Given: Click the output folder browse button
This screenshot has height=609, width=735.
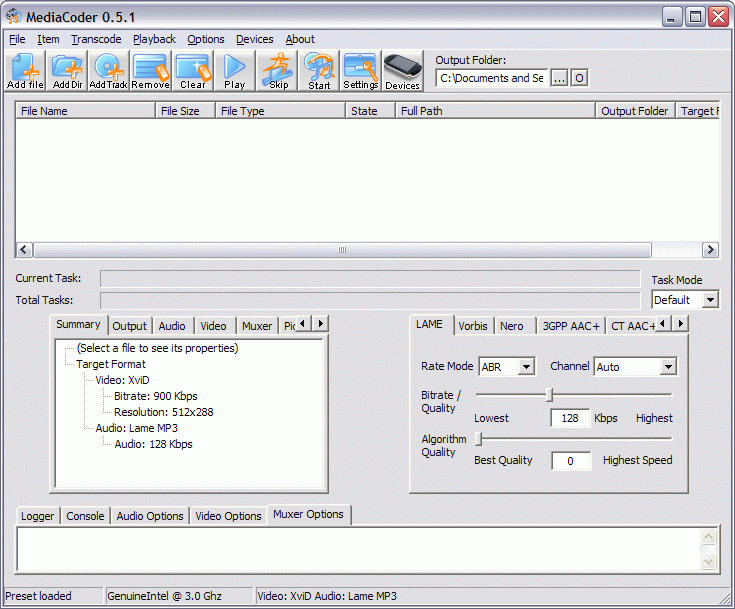Looking at the screenshot, I should (x=560, y=78).
